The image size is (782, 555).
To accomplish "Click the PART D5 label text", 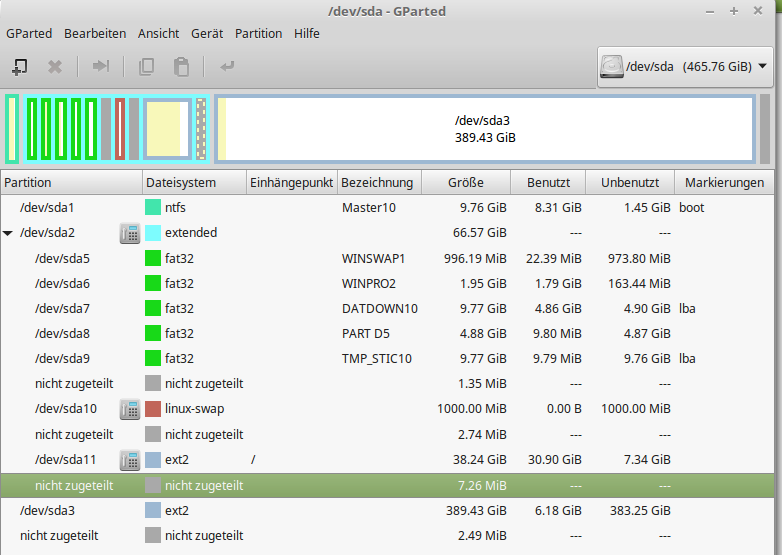I will [x=366, y=333].
